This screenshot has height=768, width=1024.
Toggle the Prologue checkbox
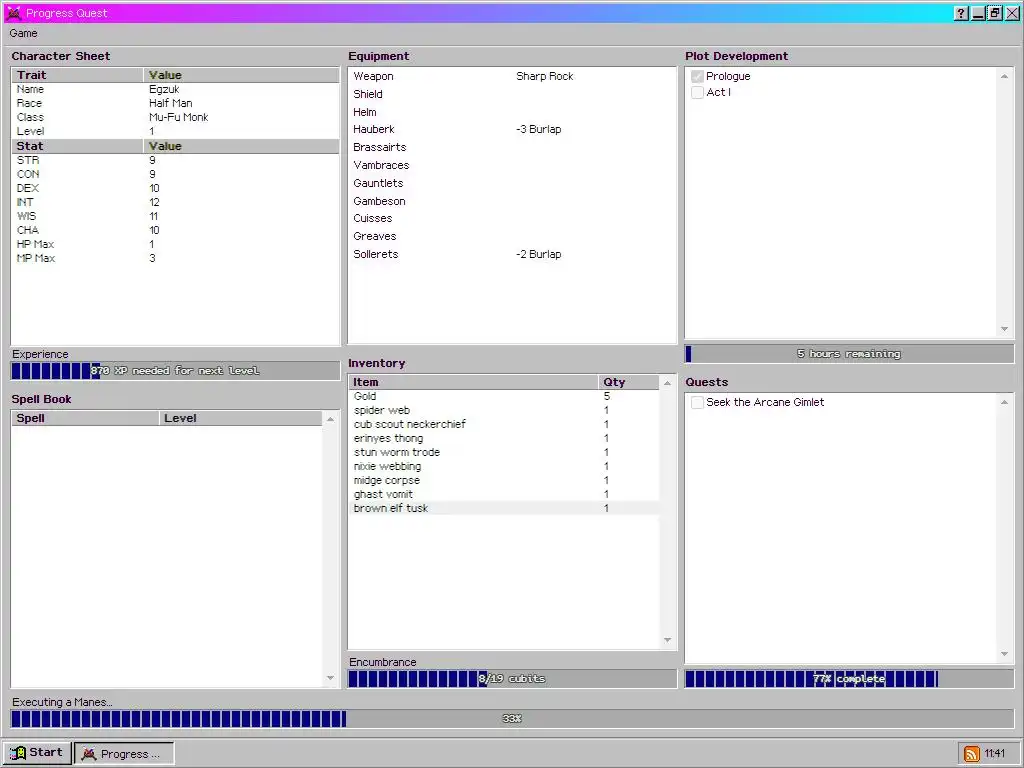pos(697,76)
